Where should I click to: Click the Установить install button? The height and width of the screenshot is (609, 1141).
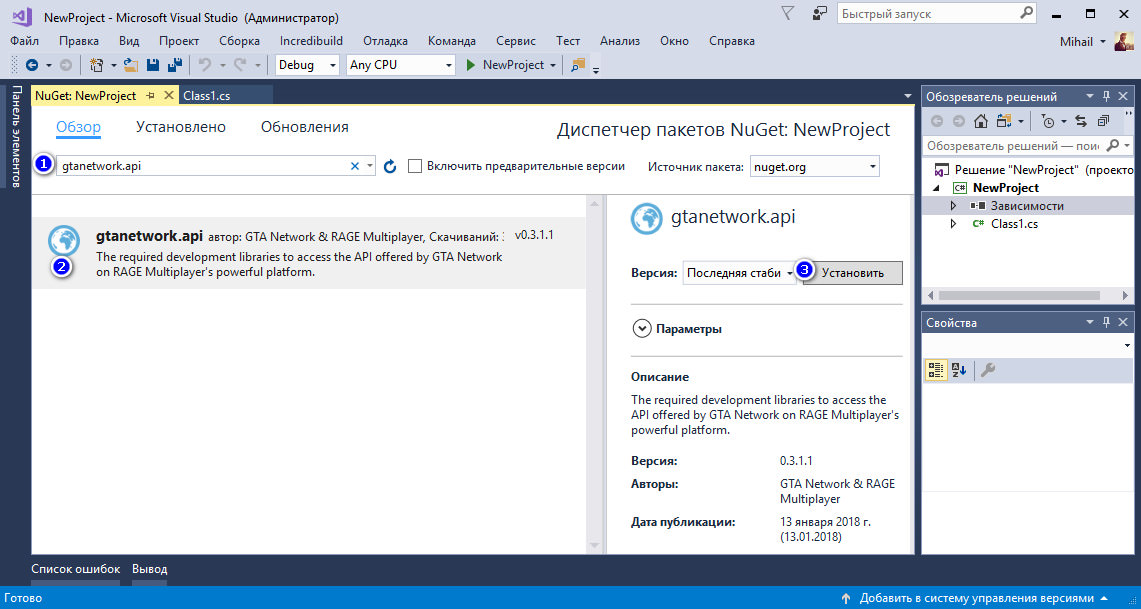pyautogui.click(x=852, y=273)
